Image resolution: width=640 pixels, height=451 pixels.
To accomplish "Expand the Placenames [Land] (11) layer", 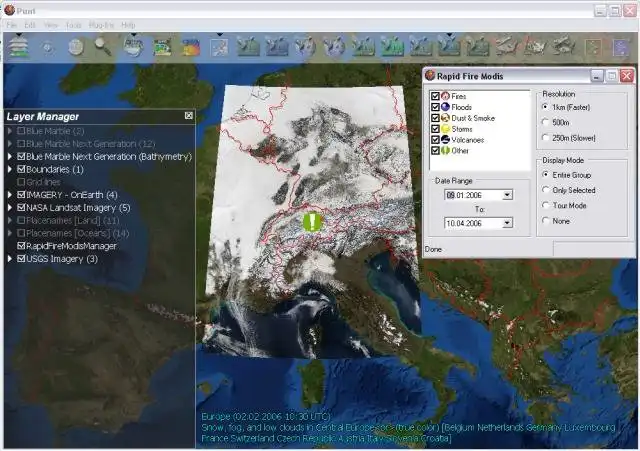I will click(x=10, y=220).
